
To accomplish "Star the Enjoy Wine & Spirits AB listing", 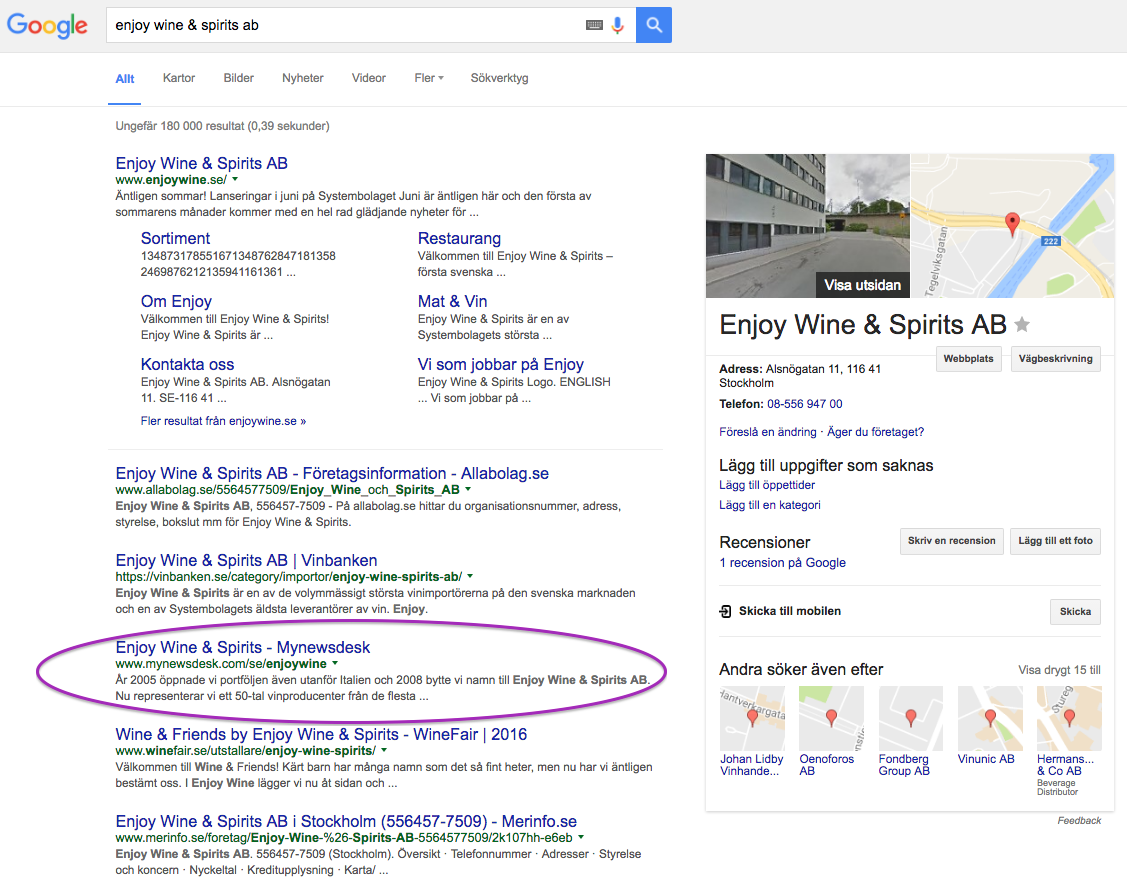I will click(x=1022, y=325).
